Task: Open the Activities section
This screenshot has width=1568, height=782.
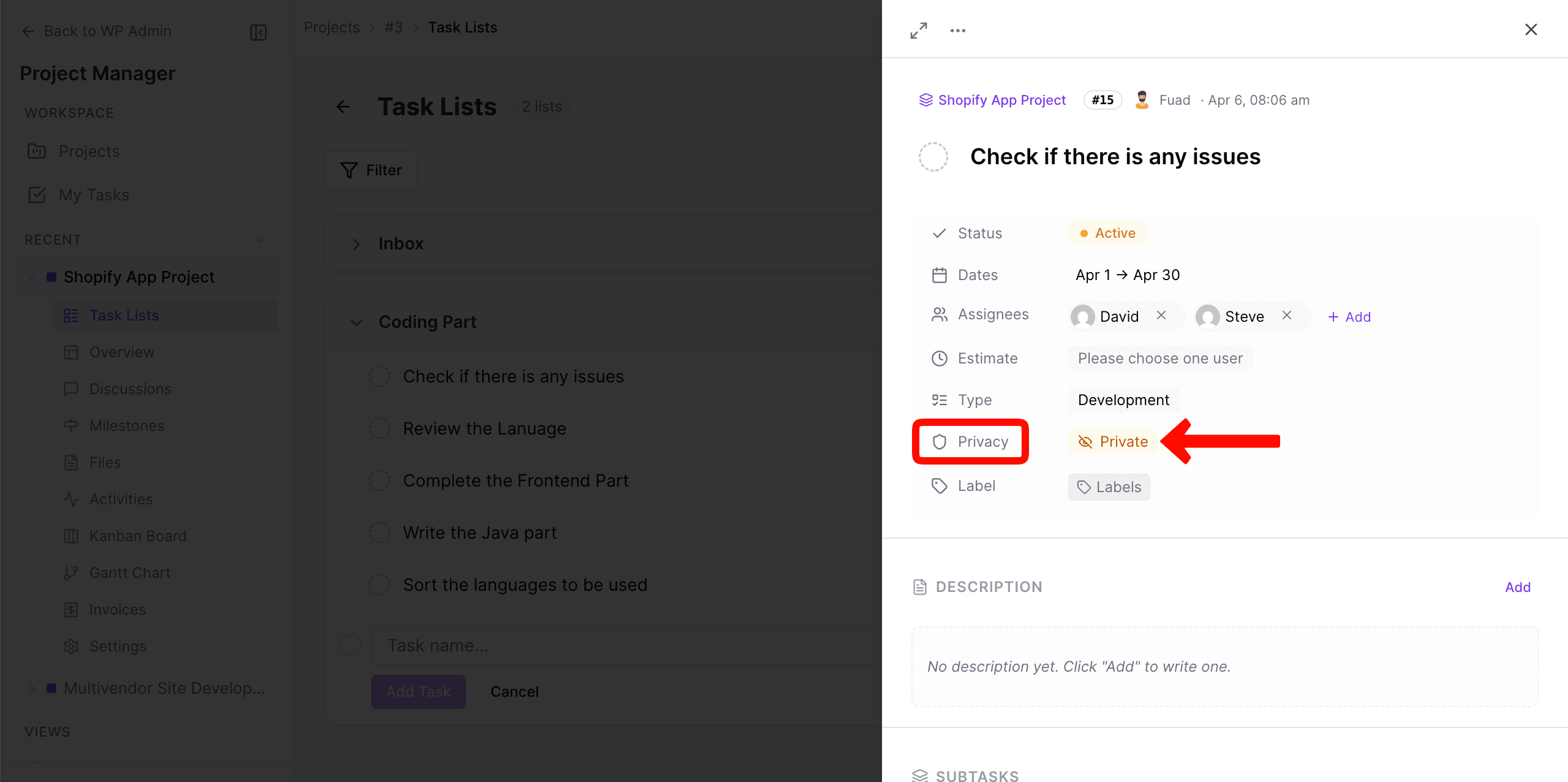Action: pyautogui.click(x=121, y=499)
